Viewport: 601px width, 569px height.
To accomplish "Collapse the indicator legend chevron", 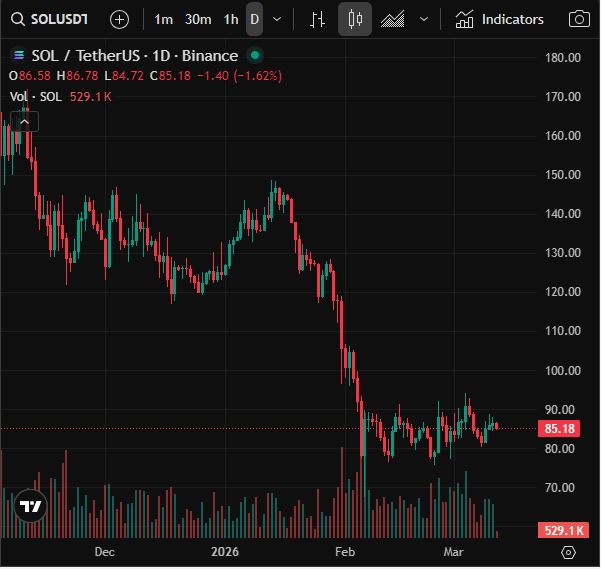I will click(x=24, y=121).
